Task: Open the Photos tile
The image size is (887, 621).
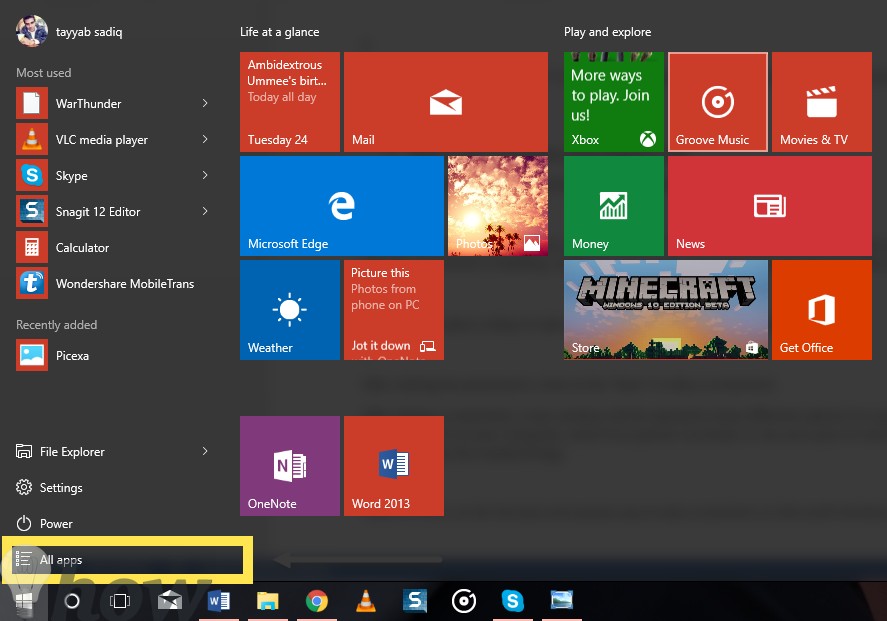Action: [498, 206]
